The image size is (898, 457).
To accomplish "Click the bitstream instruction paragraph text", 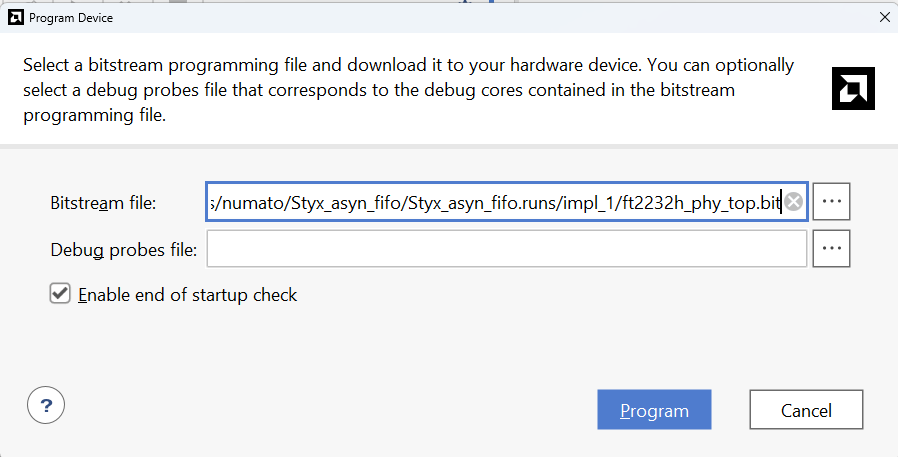I will pyautogui.click(x=400, y=90).
